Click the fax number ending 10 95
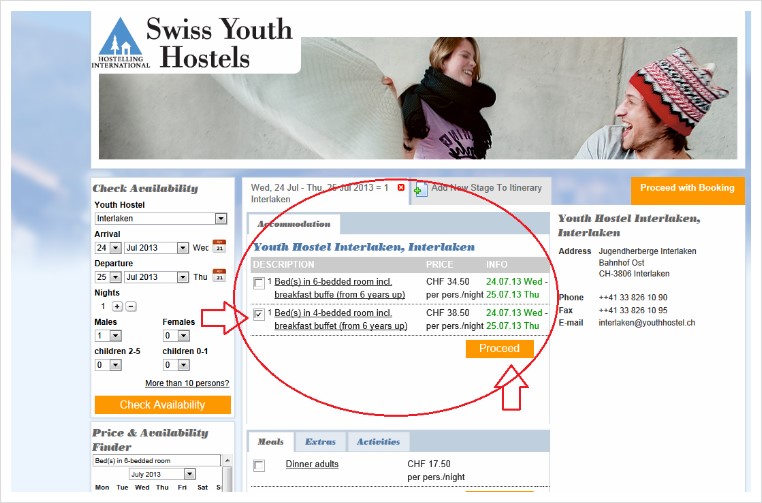Viewport: 762px width, 503px height. [x=633, y=310]
